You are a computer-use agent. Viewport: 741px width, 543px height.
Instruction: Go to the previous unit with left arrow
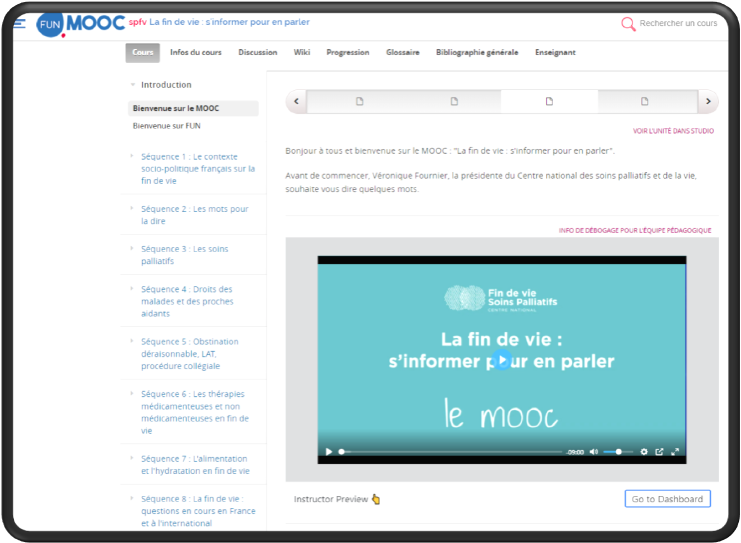pos(296,101)
